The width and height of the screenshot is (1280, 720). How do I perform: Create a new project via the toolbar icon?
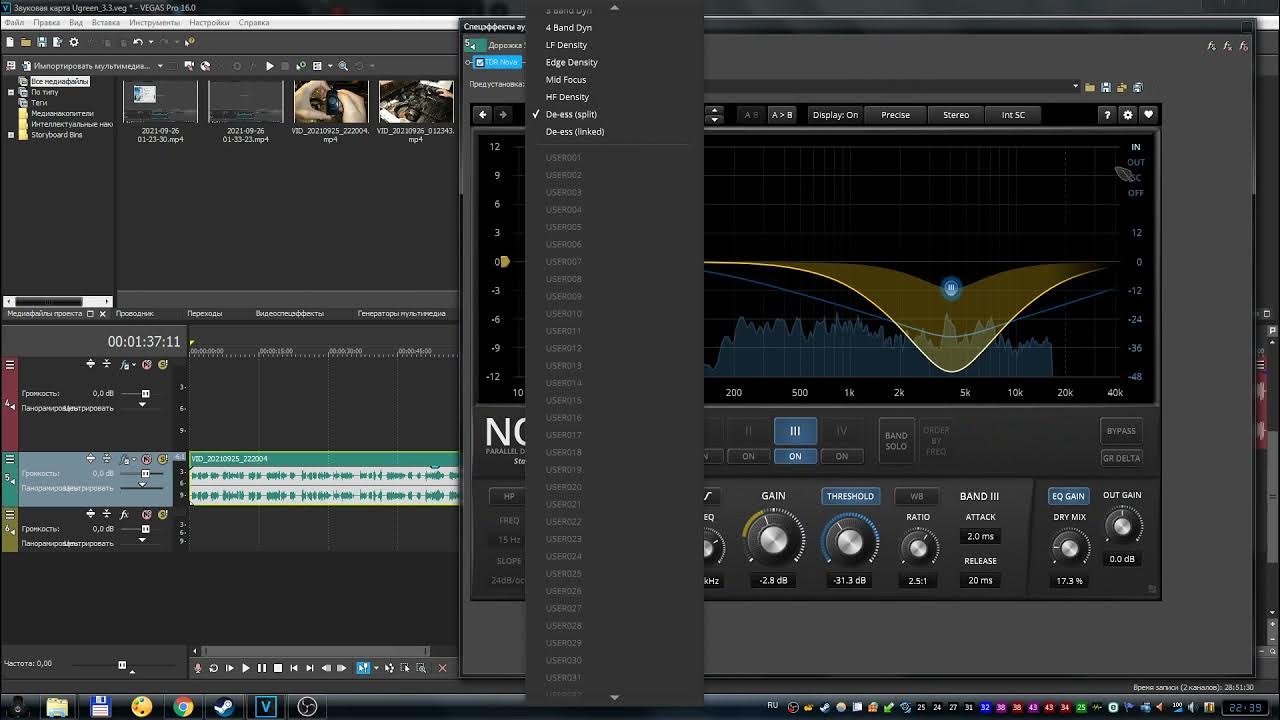10,42
